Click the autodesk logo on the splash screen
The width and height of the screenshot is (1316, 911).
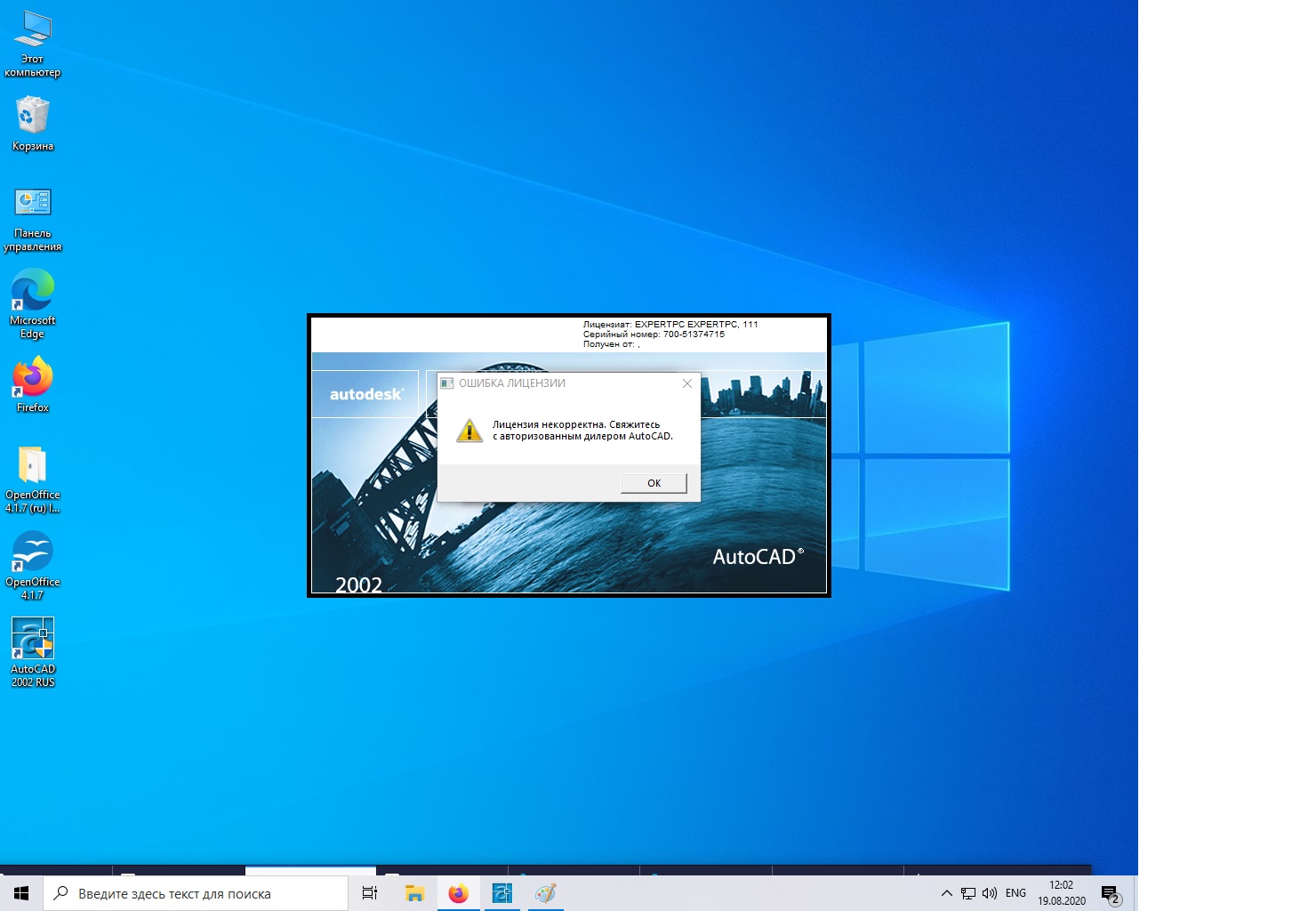point(365,394)
